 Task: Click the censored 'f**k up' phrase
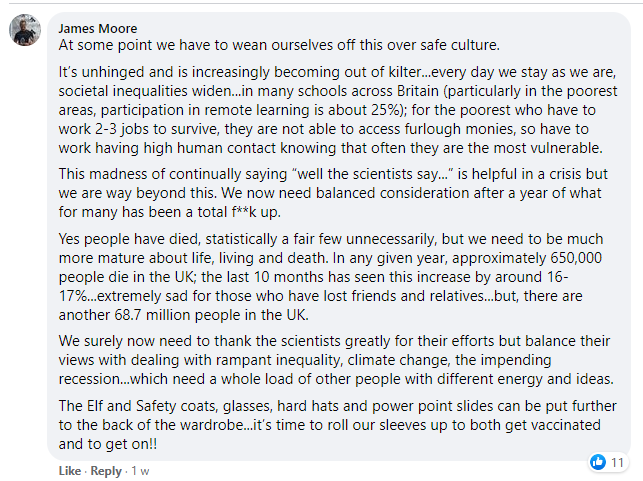[256, 212]
